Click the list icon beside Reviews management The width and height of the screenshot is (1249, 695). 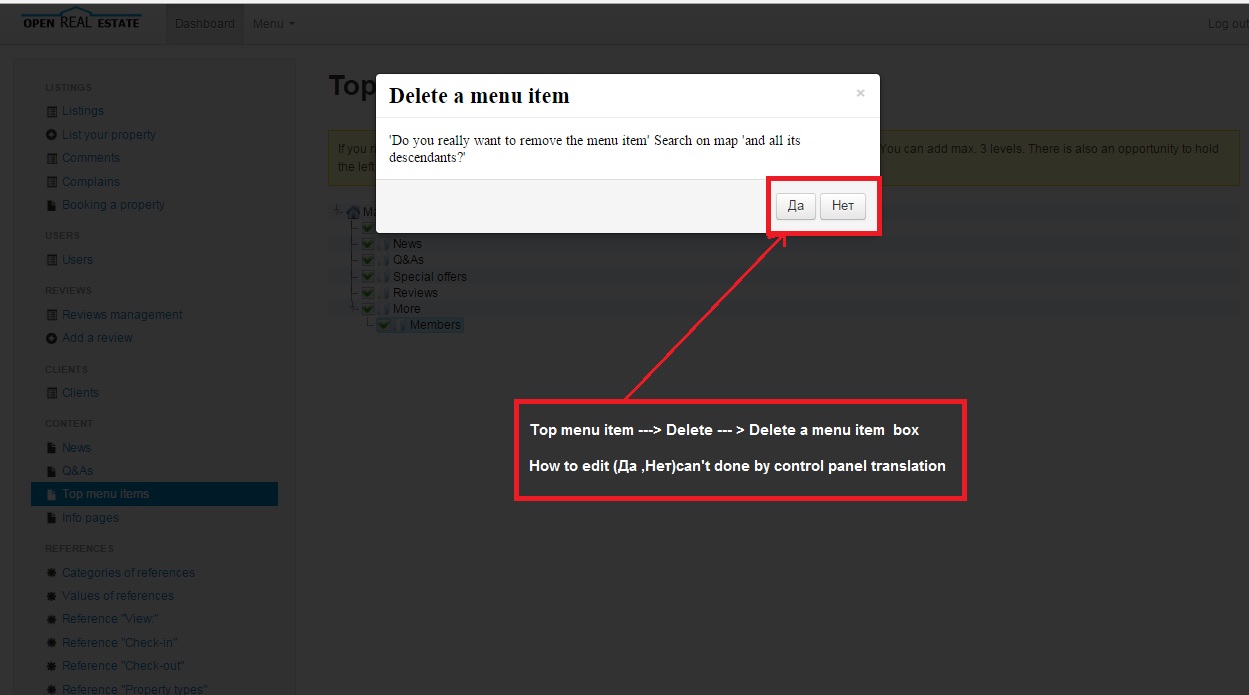pyautogui.click(x=50, y=314)
